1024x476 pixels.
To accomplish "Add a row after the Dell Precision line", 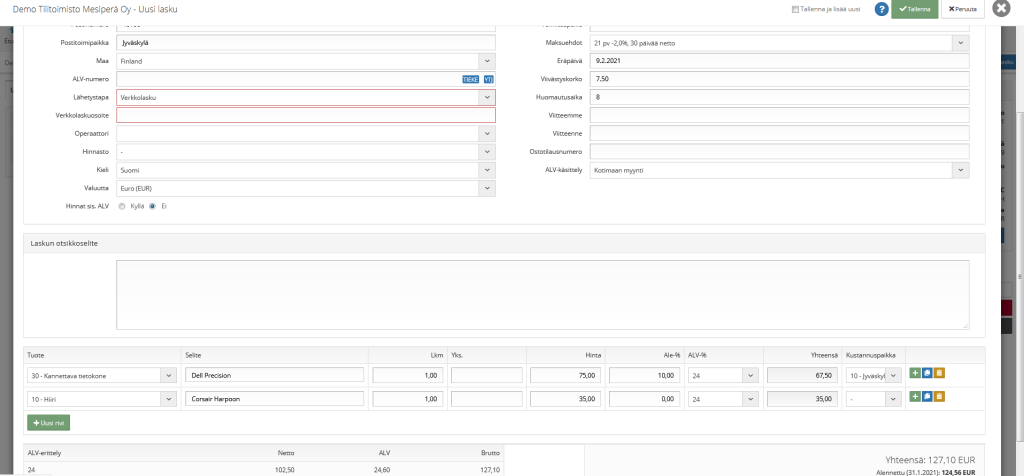I will click(915, 374).
